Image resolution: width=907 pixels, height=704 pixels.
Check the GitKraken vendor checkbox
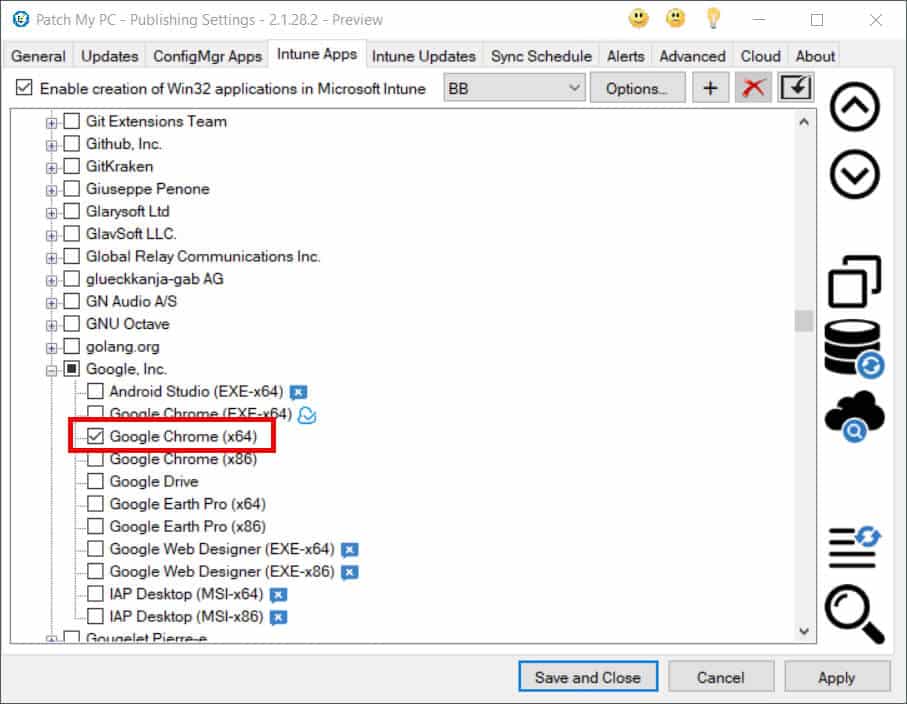72,166
